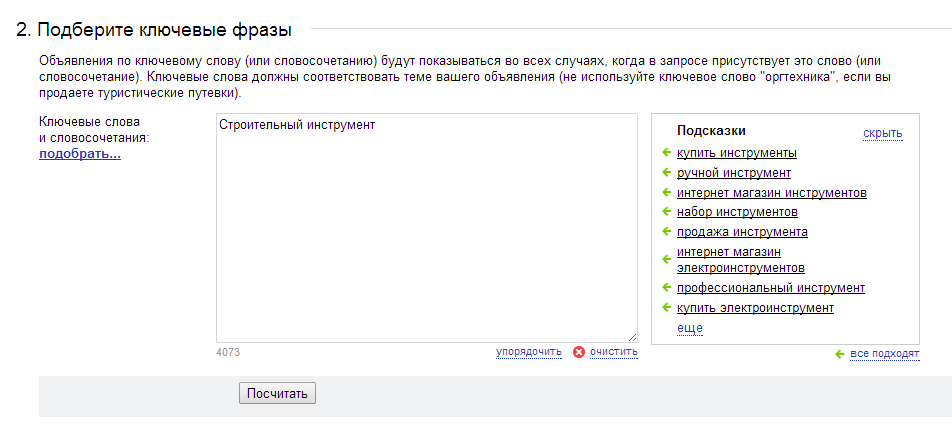Screen dimensions: 952x425
Task: Expand more suggestions with 'еще' link
Action: click(x=690, y=328)
